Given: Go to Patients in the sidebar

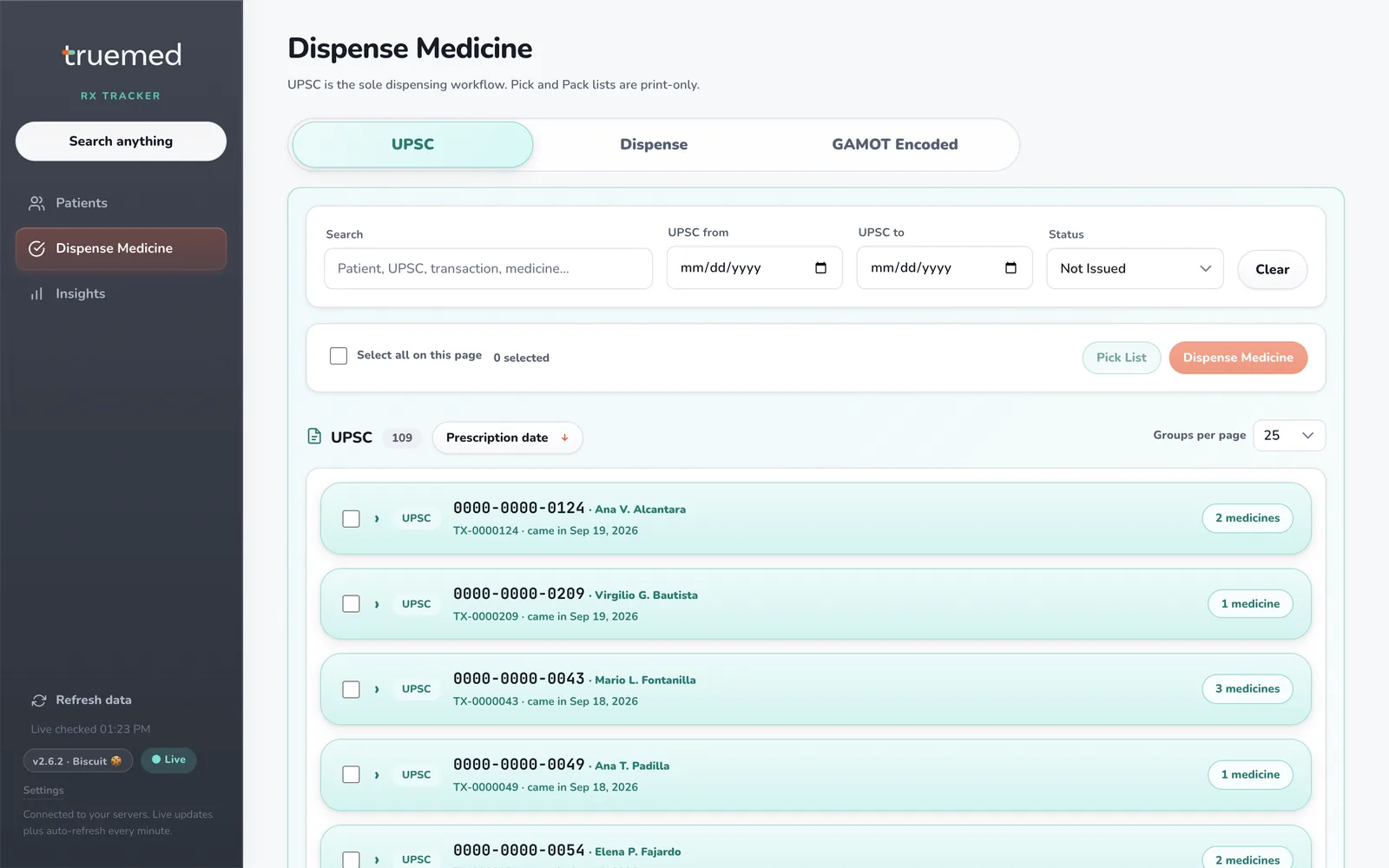Looking at the screenshot, I should pyautogui.click(x=121, y=203).
